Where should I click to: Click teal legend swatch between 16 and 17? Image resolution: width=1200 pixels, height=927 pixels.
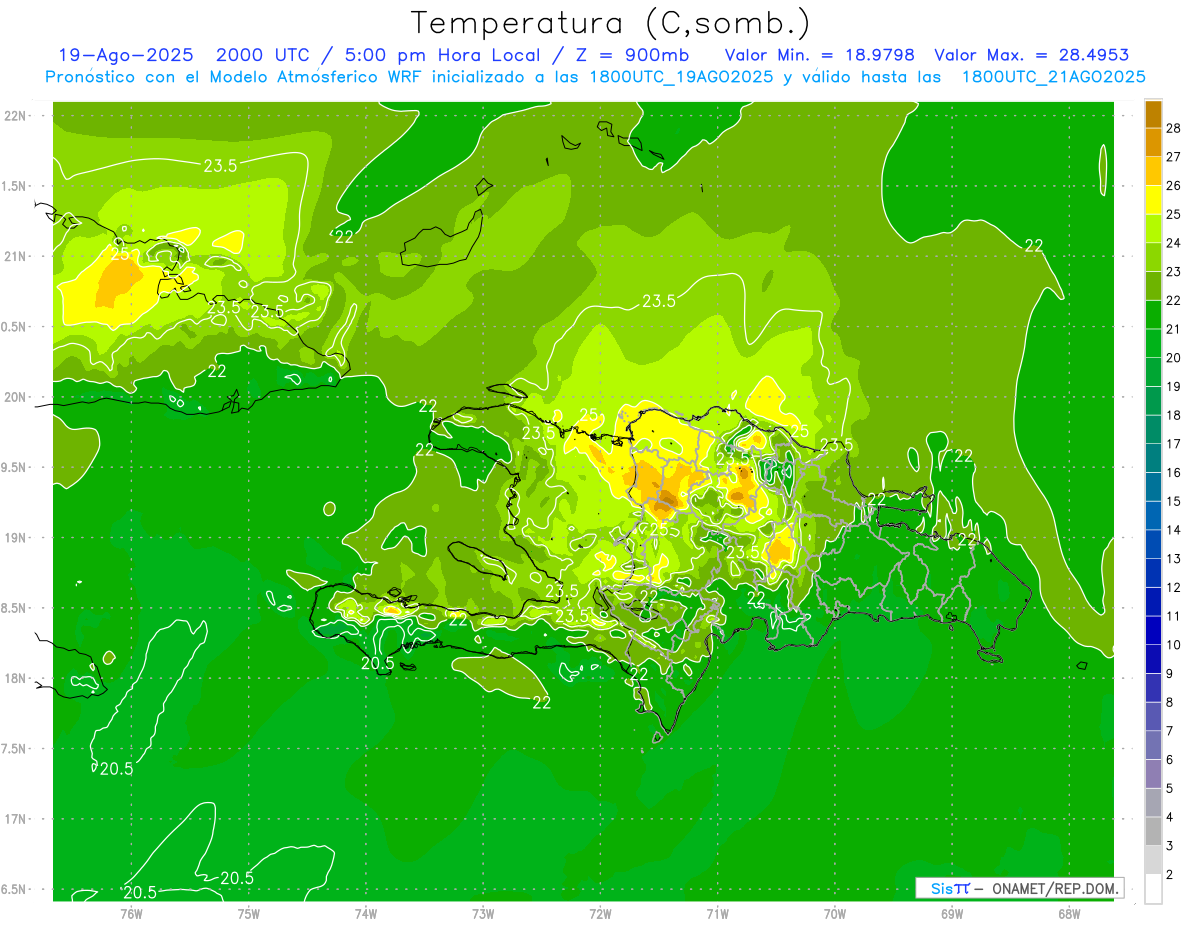pyautogui.click(x=1153, y=458)
